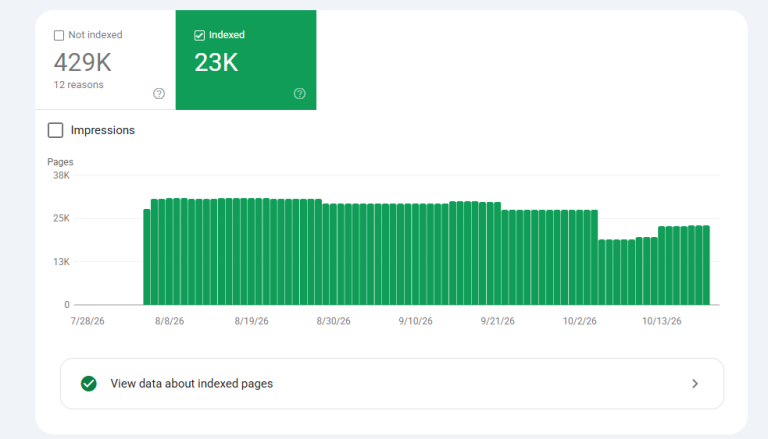
Task: Click the 8/8/26 date label
Action: coord(169,321)
